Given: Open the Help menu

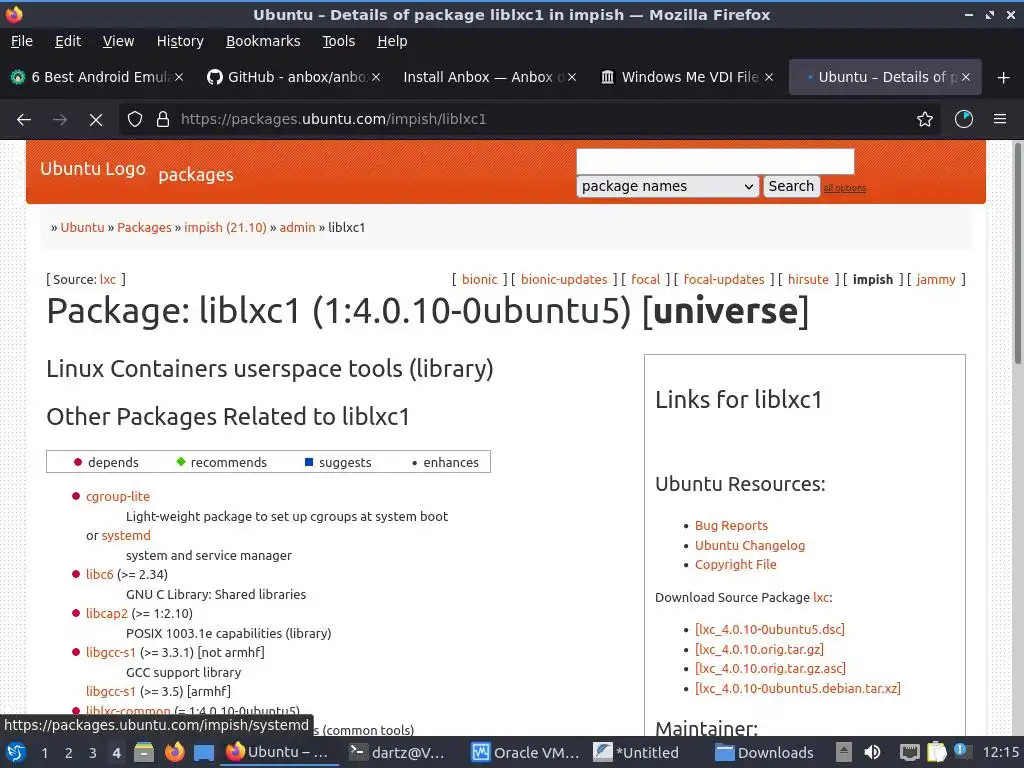Looking at the screenshot, I should click(x=392, y=41).
